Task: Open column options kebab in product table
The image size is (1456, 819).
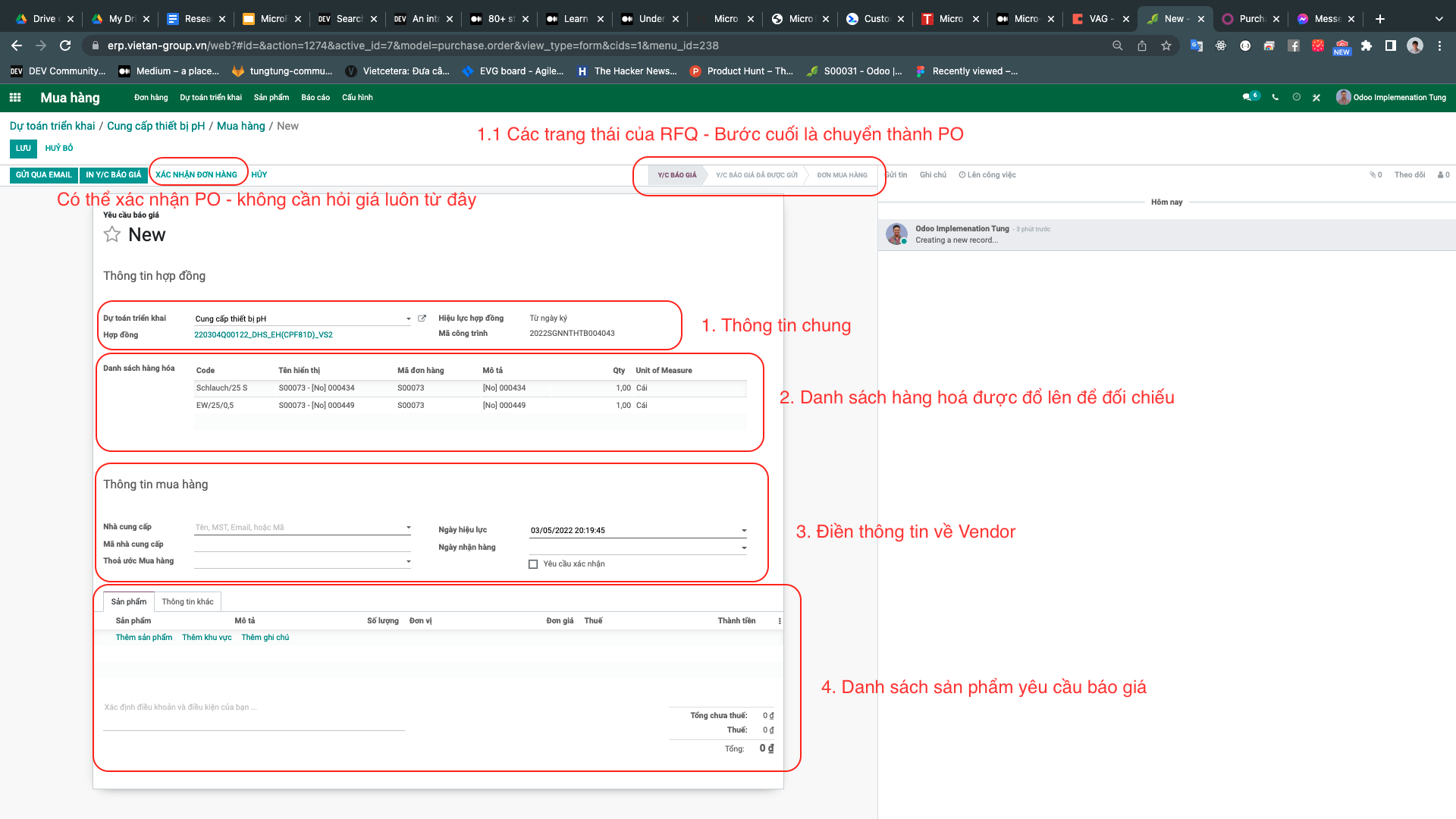Action: [780, 621]
